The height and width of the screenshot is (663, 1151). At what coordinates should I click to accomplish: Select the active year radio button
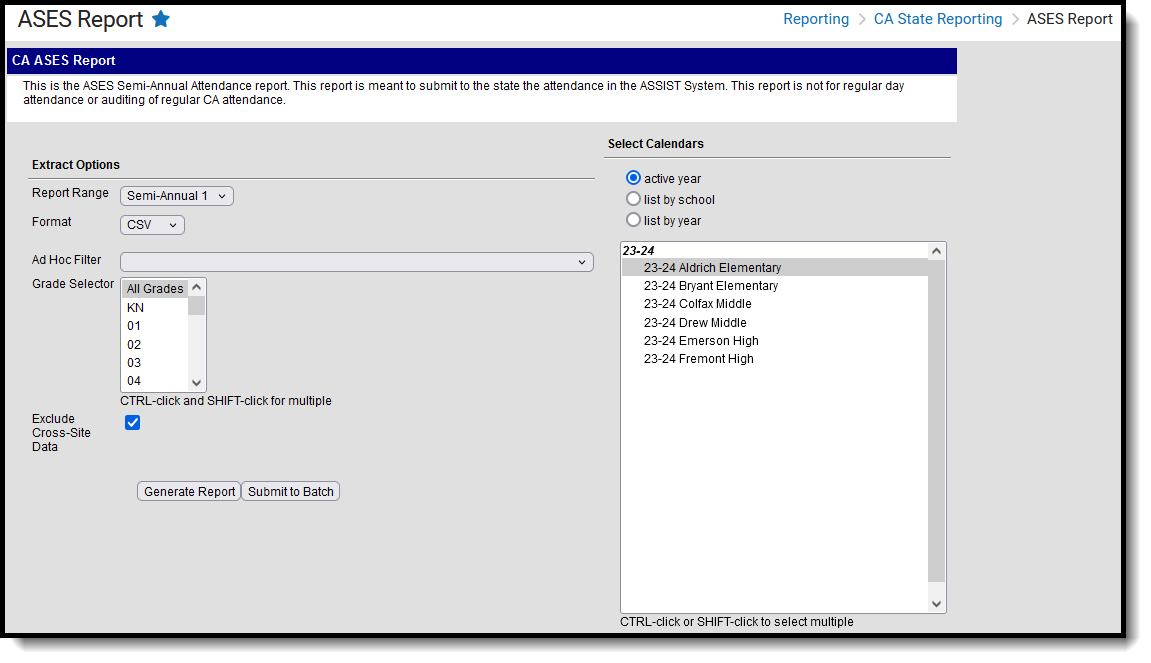[633, 178]
